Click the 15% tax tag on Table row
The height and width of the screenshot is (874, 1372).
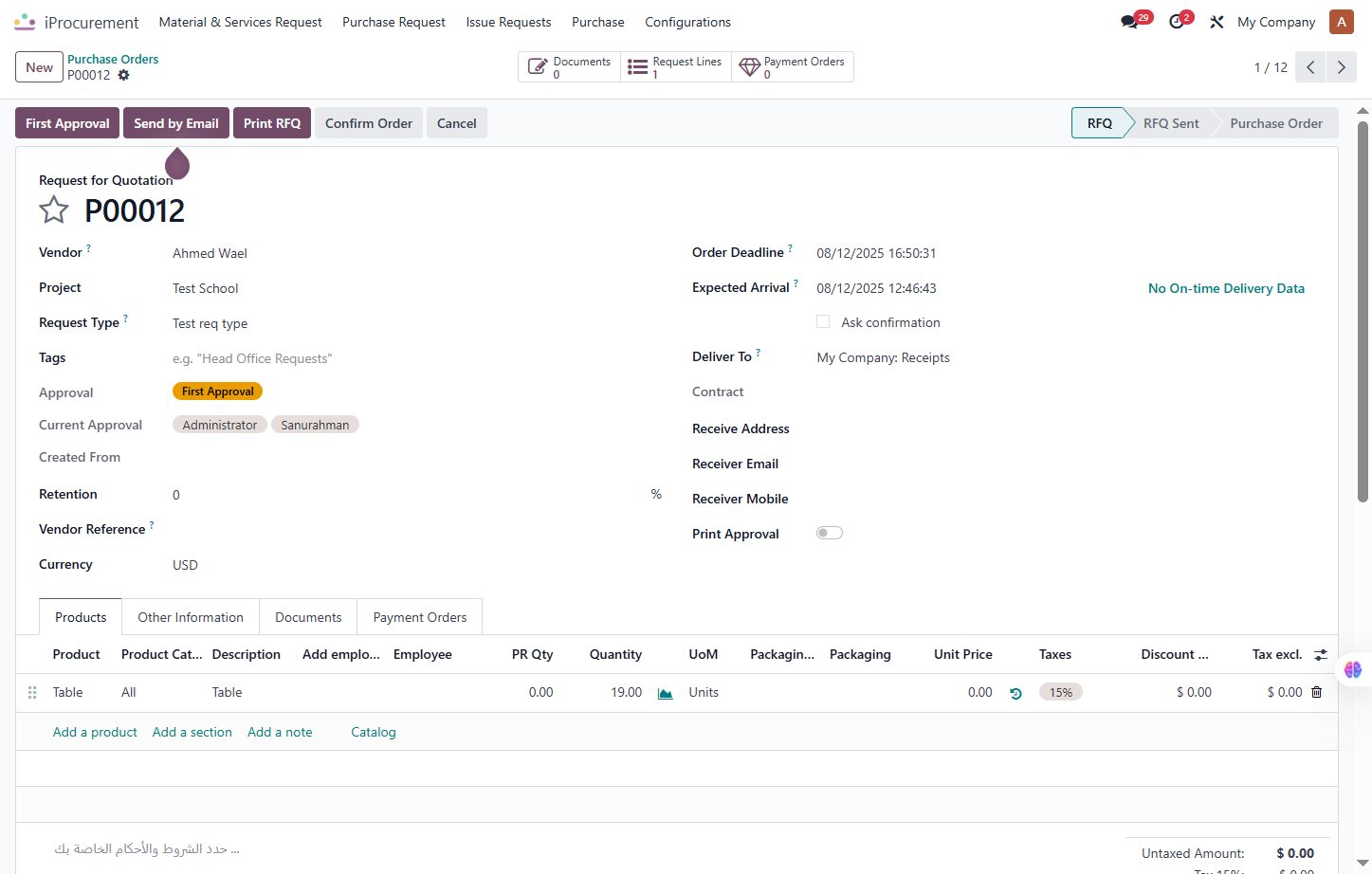[1060, 692]
